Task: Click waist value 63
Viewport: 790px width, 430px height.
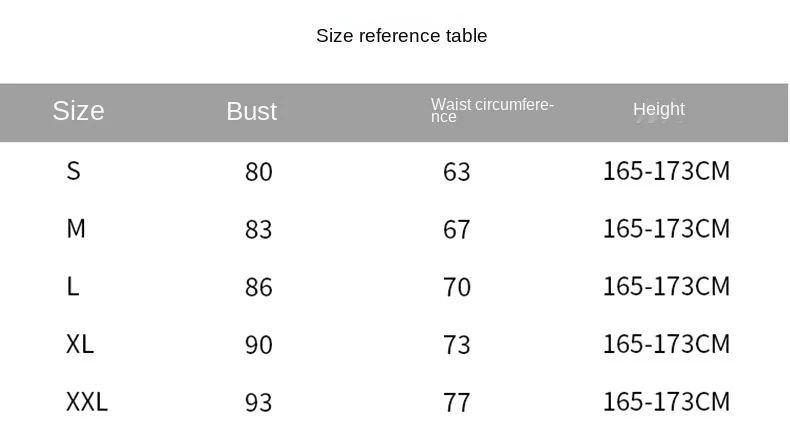Action: [456, 172]
